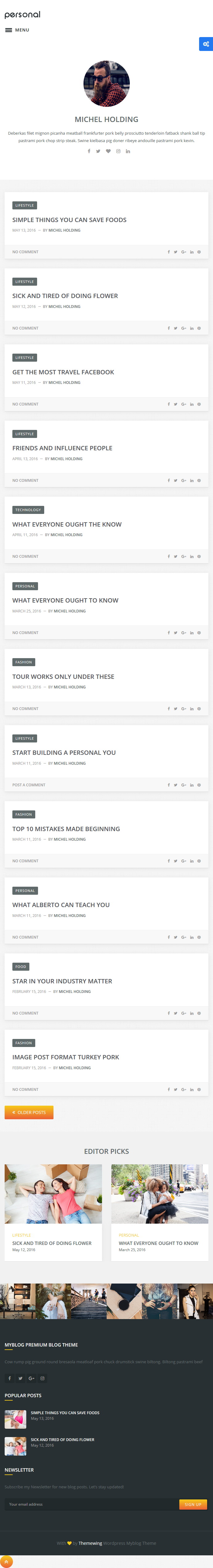Click the SIGN UP newsletter button
213x1568 pixels.
[193, 1504]
